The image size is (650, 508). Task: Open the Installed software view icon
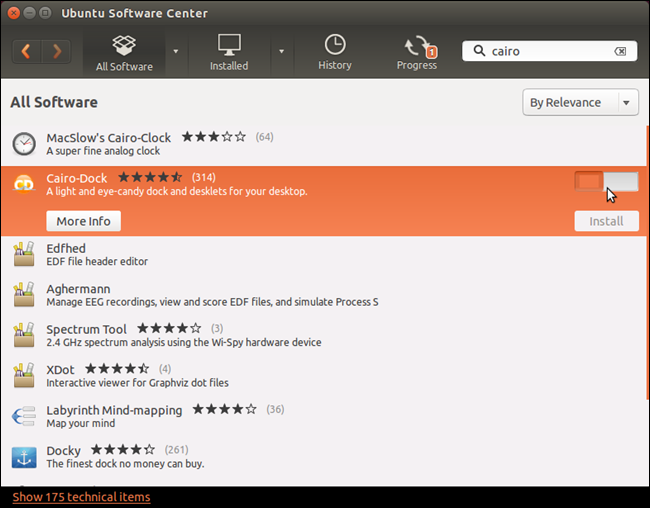229,45
